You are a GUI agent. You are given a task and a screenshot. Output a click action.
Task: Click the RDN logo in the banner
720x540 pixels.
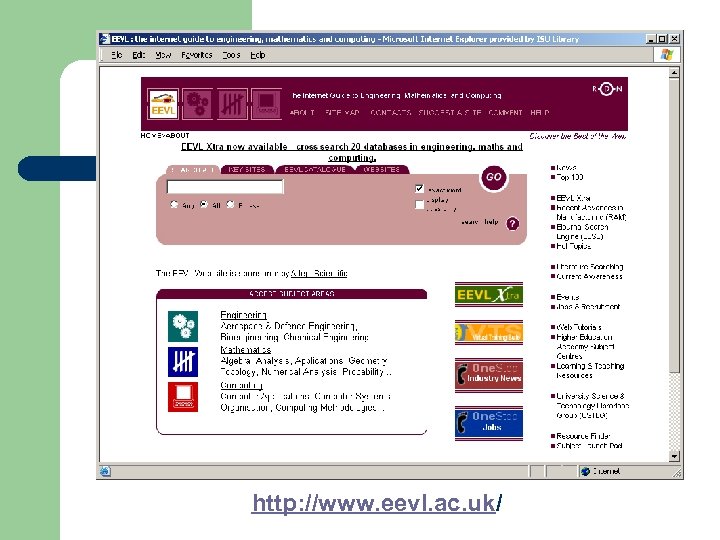607,89
